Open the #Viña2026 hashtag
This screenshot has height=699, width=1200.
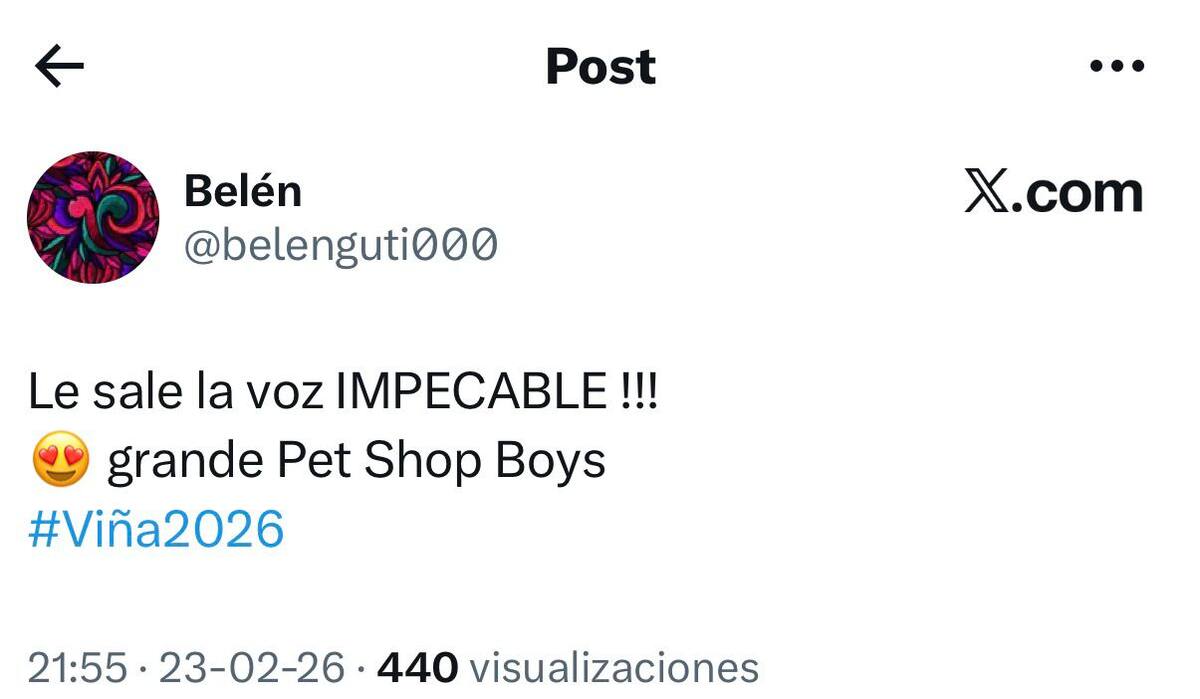point(157,529)
